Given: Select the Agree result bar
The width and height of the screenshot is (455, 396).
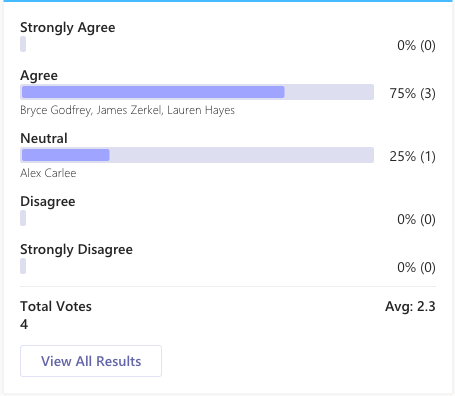Looking at the screenshot, I should [x=197, y=92].
